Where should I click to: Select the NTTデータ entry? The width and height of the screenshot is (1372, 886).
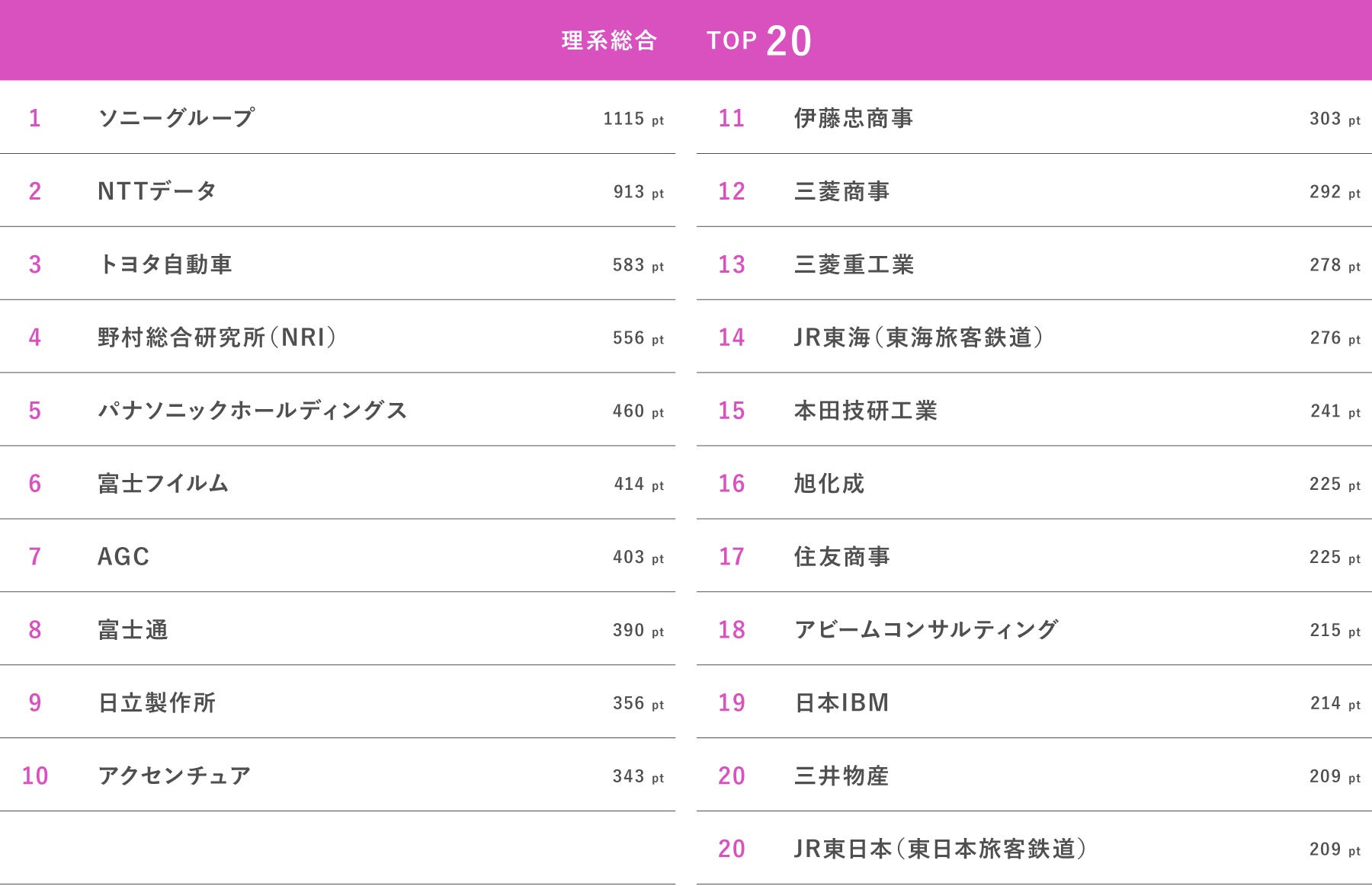157,191
